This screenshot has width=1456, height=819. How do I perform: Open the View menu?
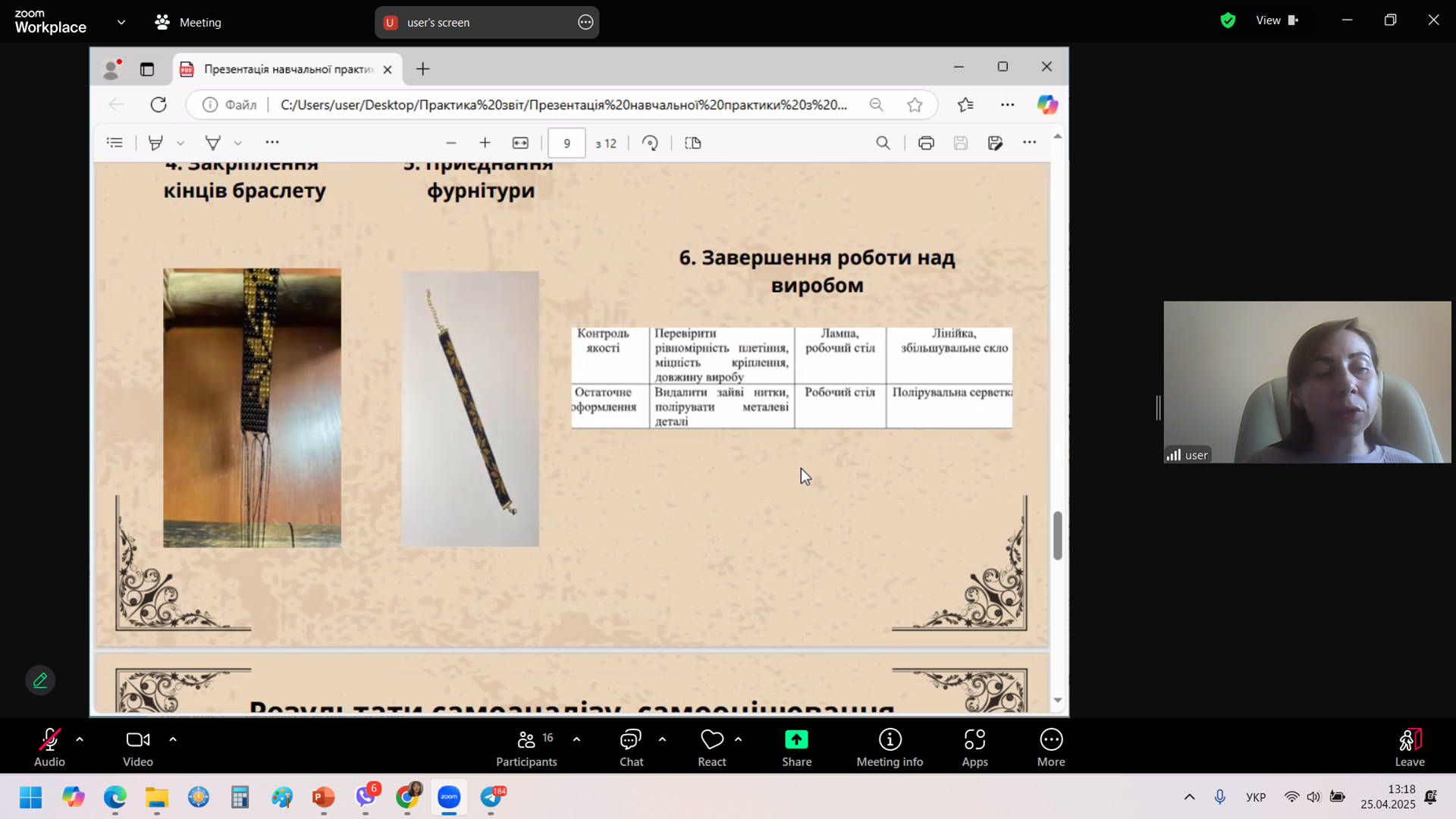1276,20
